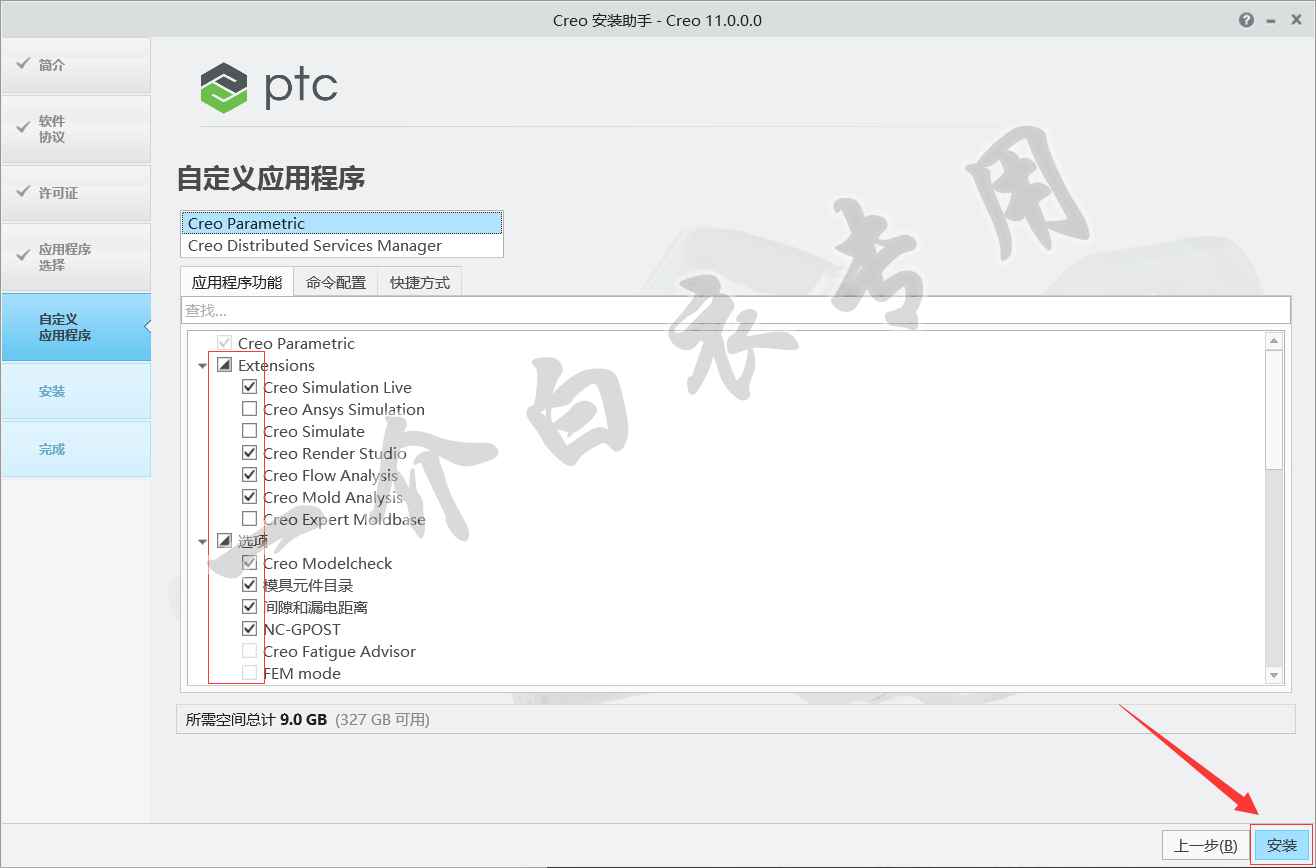
Task: Go back with 上一步(B) button
Action: [1206, 845]
